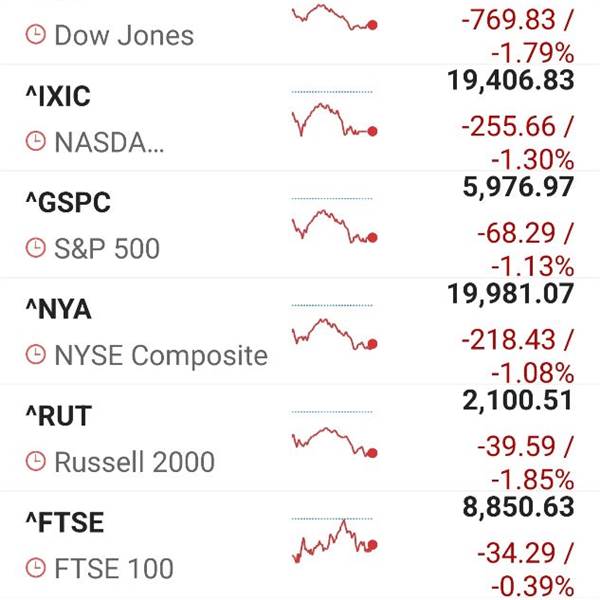Click the clock icon beside Russell 2000

click(x=36, y=461)
